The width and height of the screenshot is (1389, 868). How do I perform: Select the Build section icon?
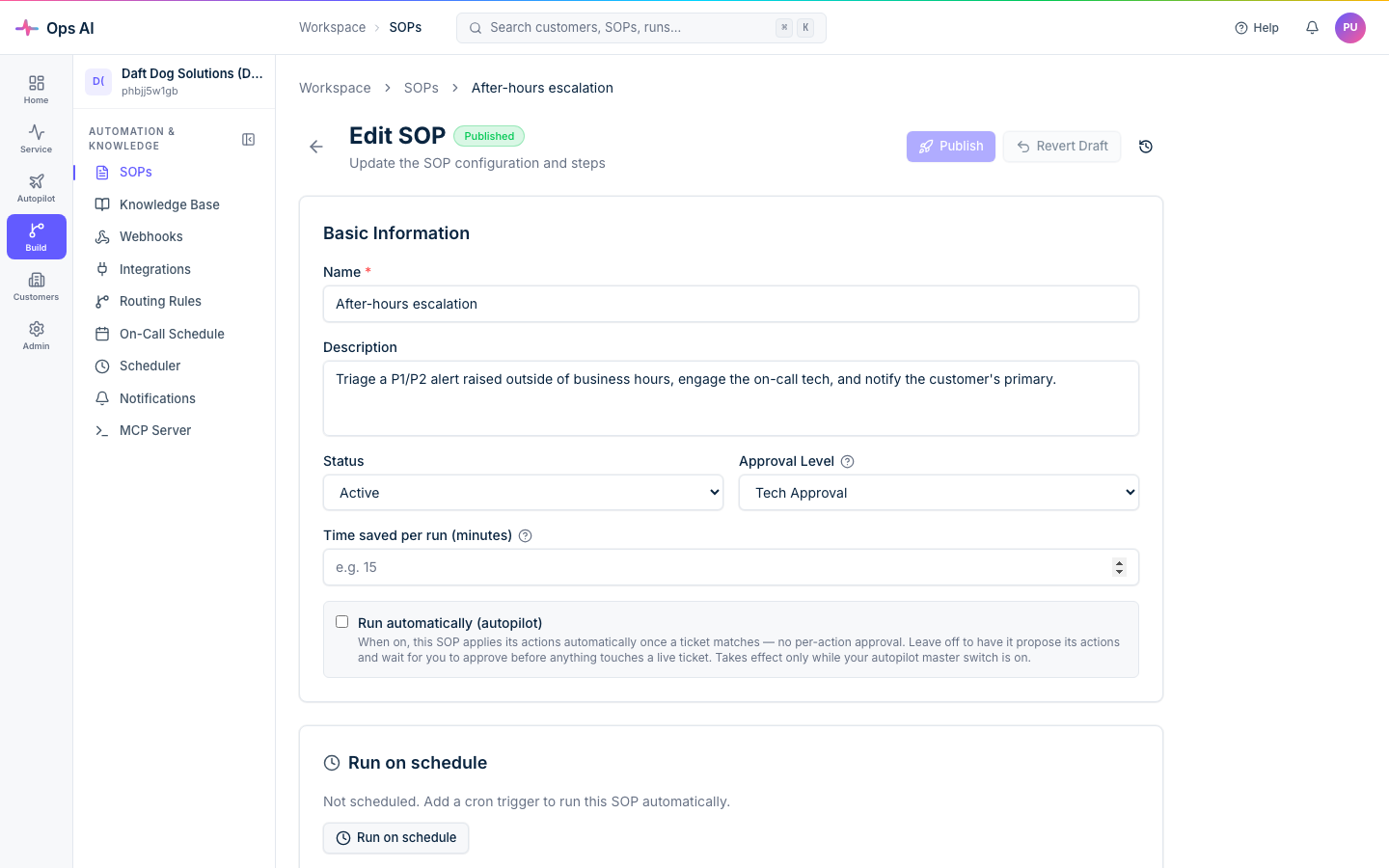coord(37,237)
